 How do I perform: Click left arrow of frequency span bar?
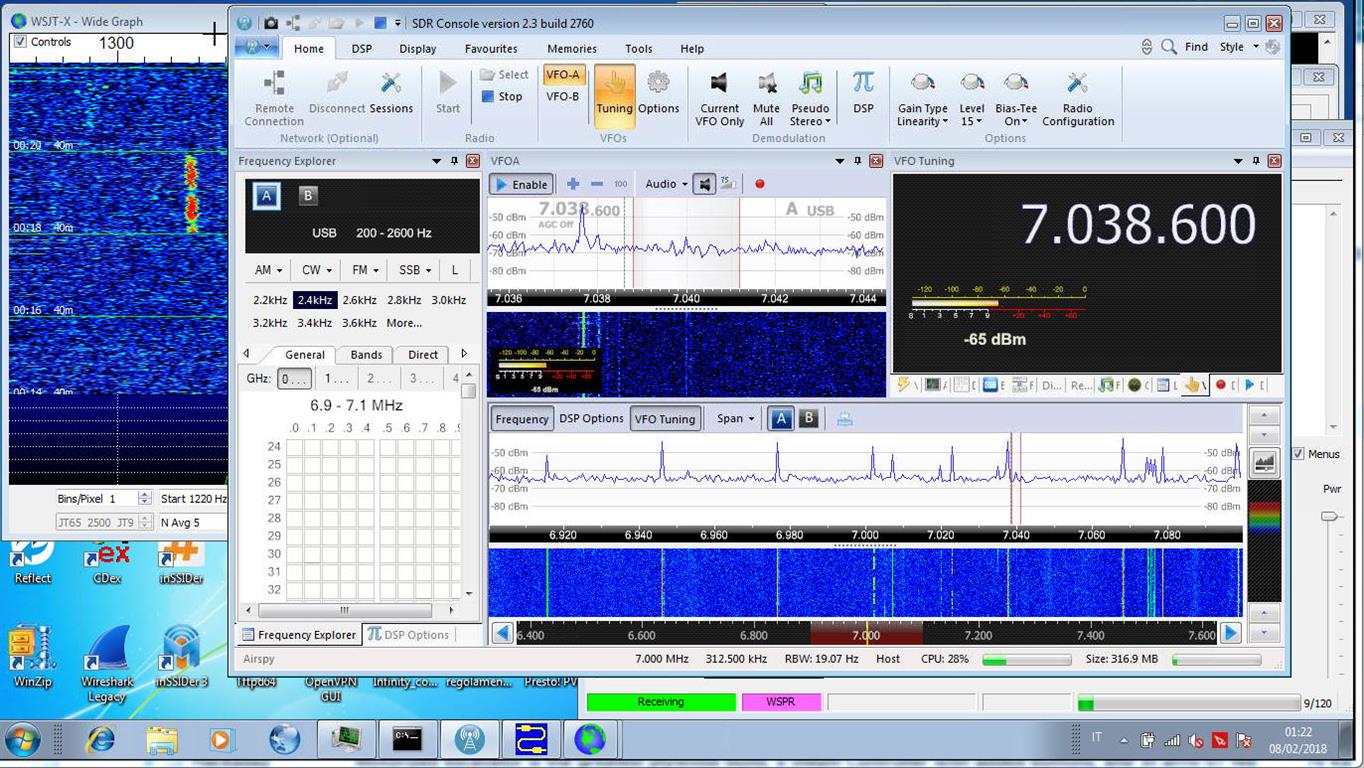(x=502, y=633)
